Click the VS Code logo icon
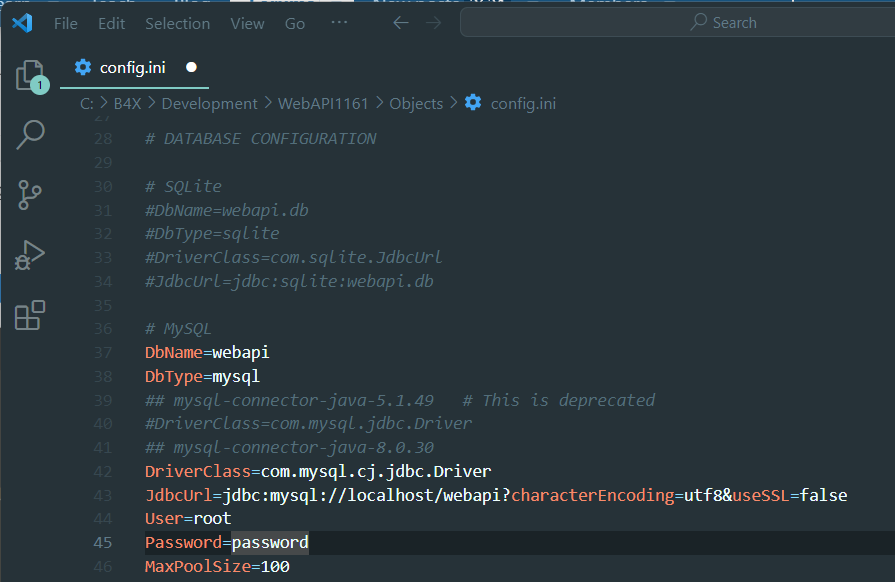 (22, 23)
